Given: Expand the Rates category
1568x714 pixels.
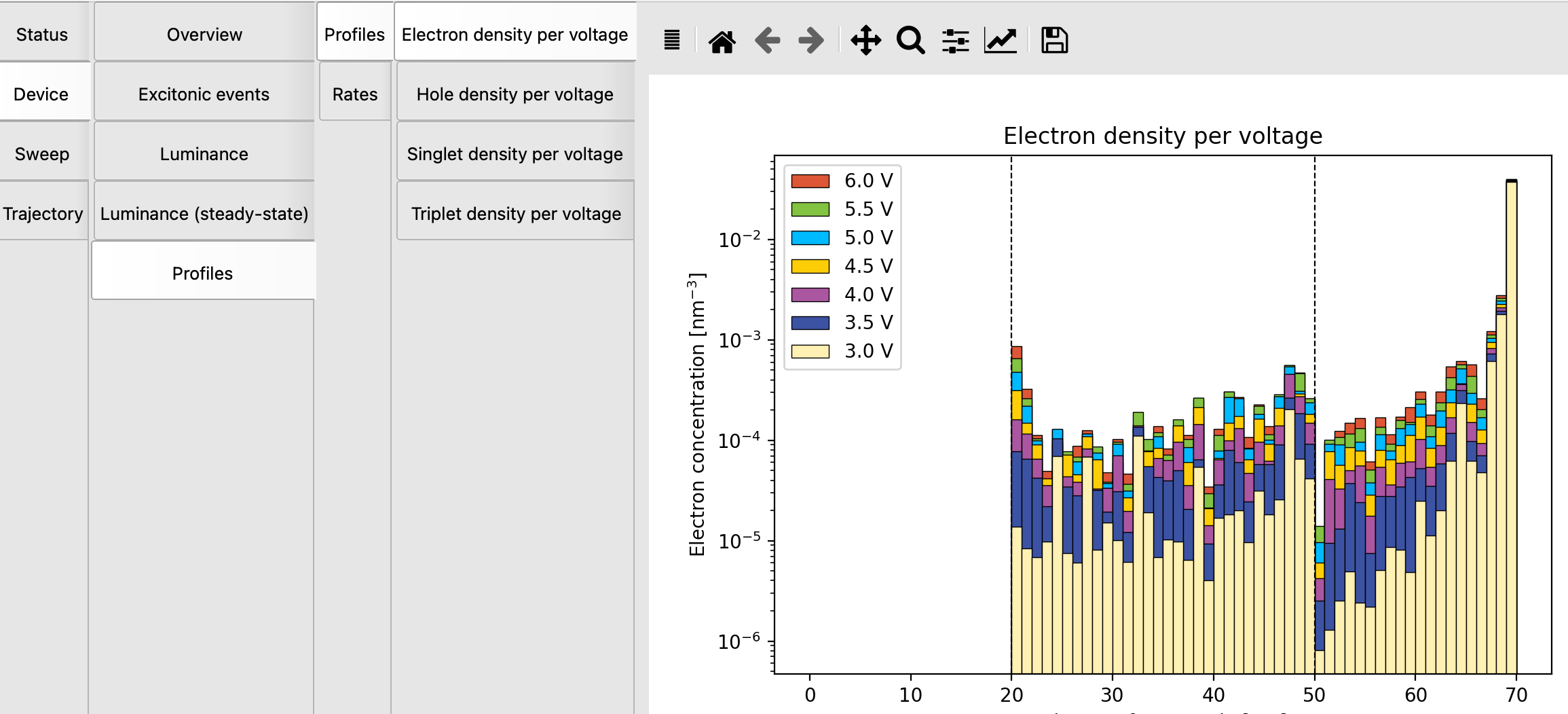Looking at the screenshot, I should click(x=354, y=94).
